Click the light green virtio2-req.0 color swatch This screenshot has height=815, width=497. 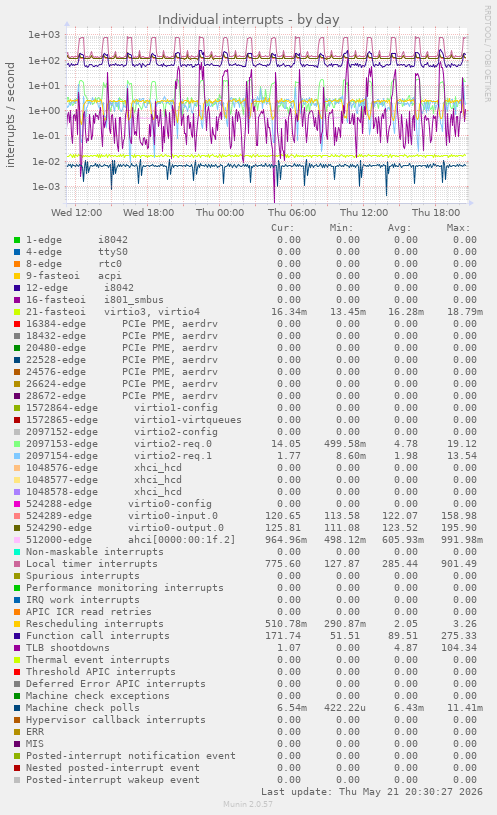(17, 444)
